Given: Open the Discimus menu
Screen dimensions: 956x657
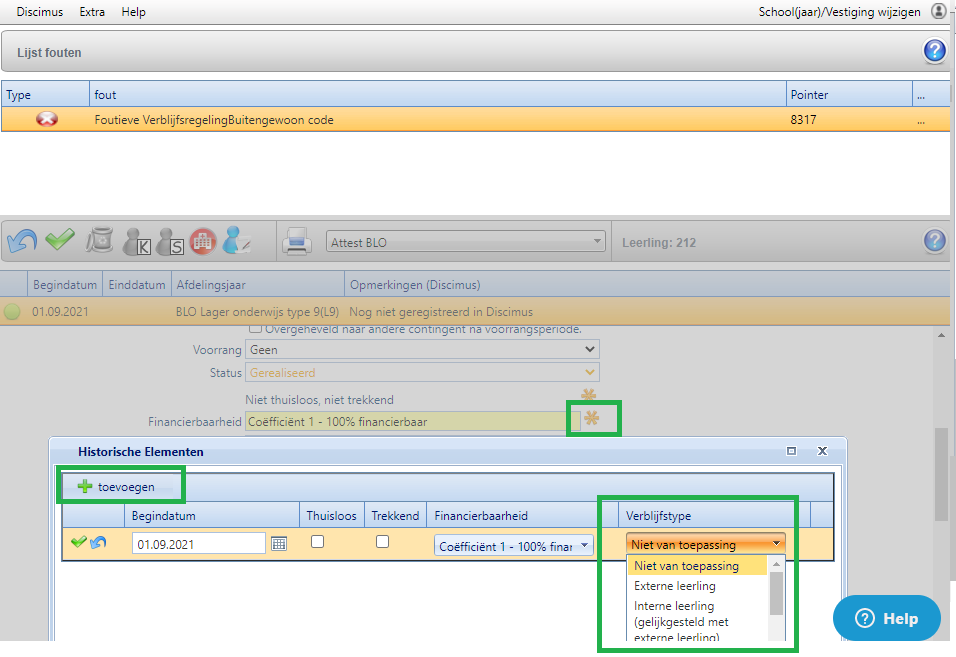Looking at the screenshot, I should tap(40, 12).
